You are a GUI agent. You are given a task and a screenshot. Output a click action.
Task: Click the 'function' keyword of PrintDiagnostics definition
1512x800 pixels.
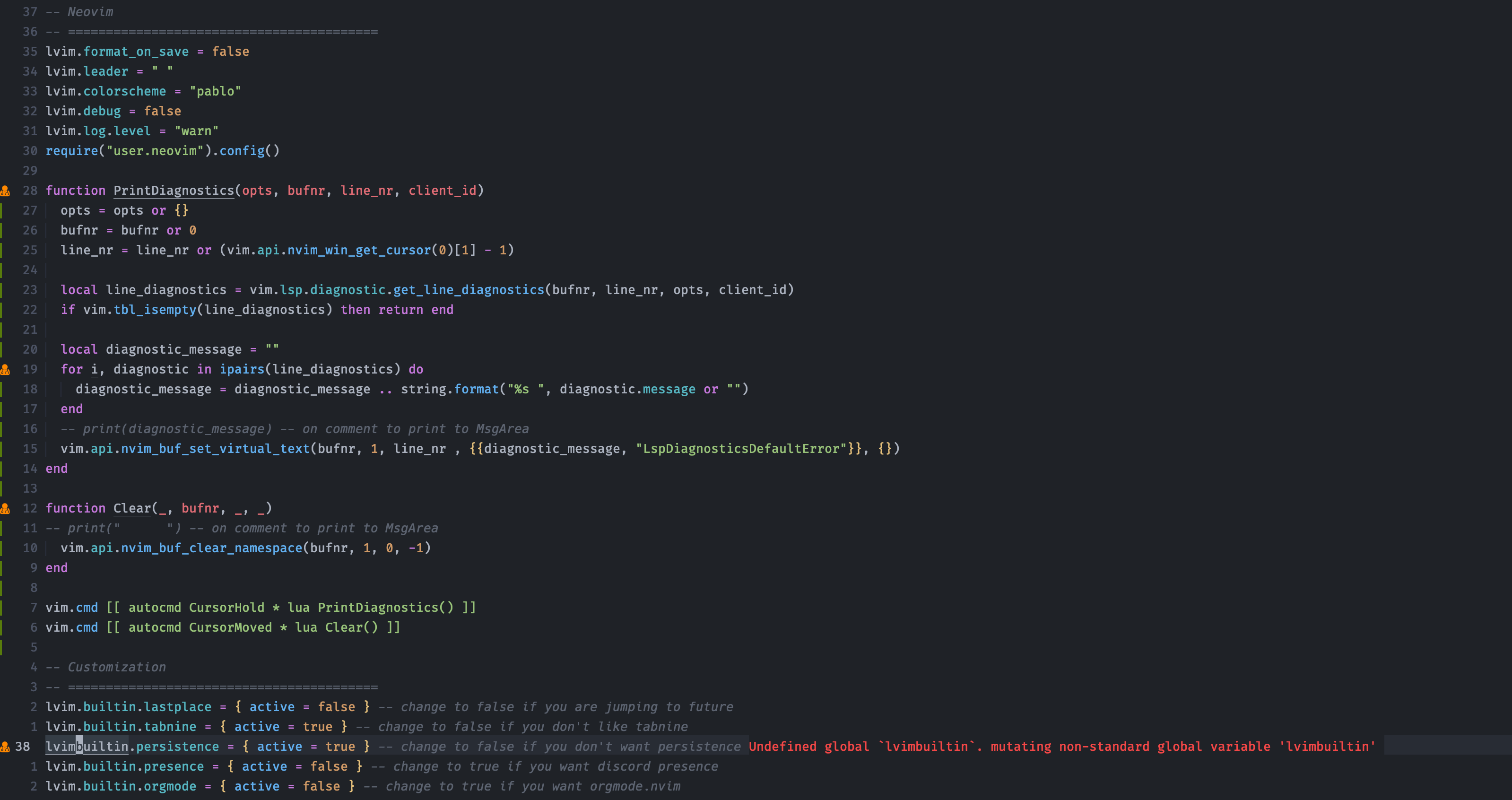pos(75,191)
